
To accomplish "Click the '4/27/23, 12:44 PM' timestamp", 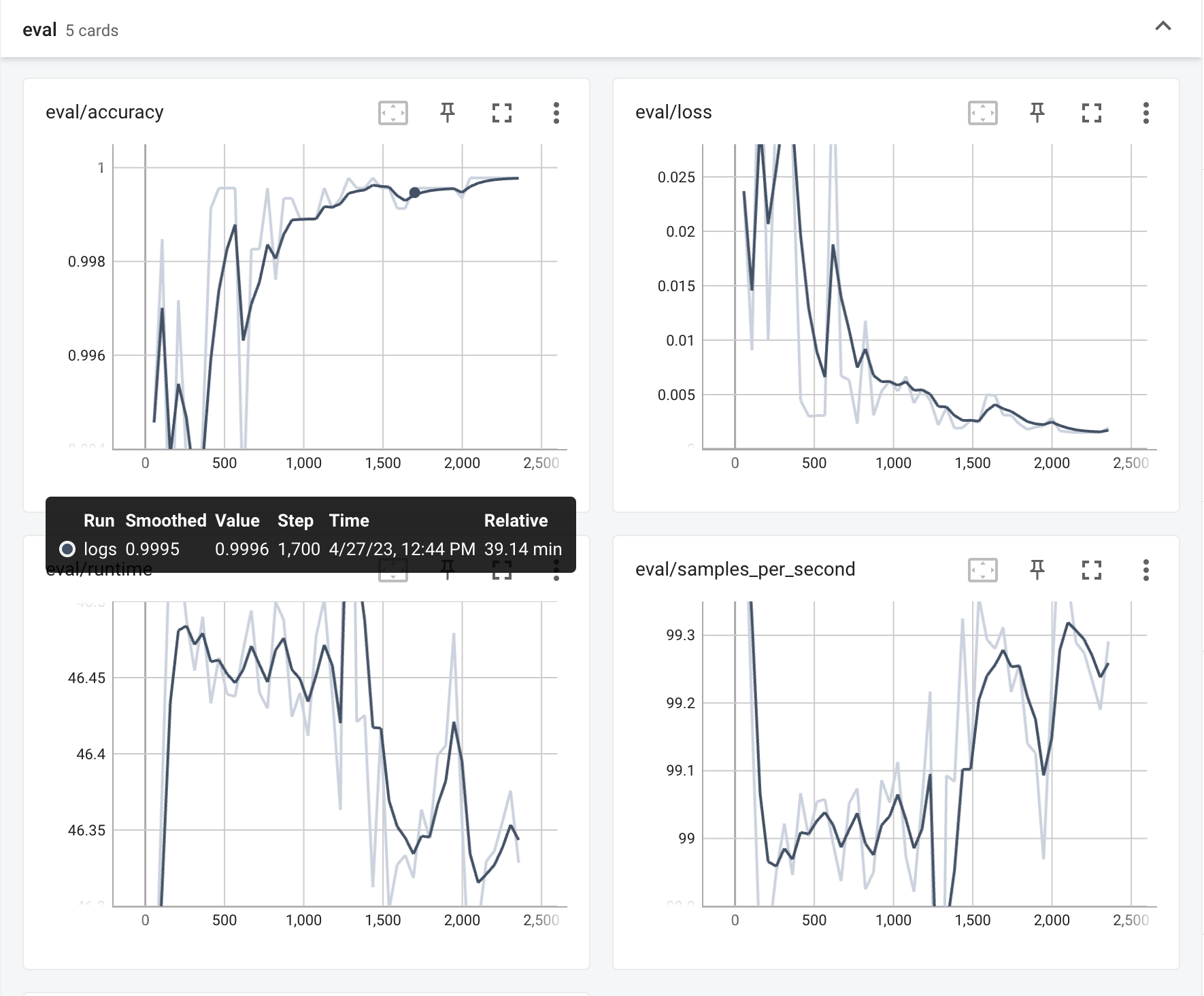I will point(402,549).
